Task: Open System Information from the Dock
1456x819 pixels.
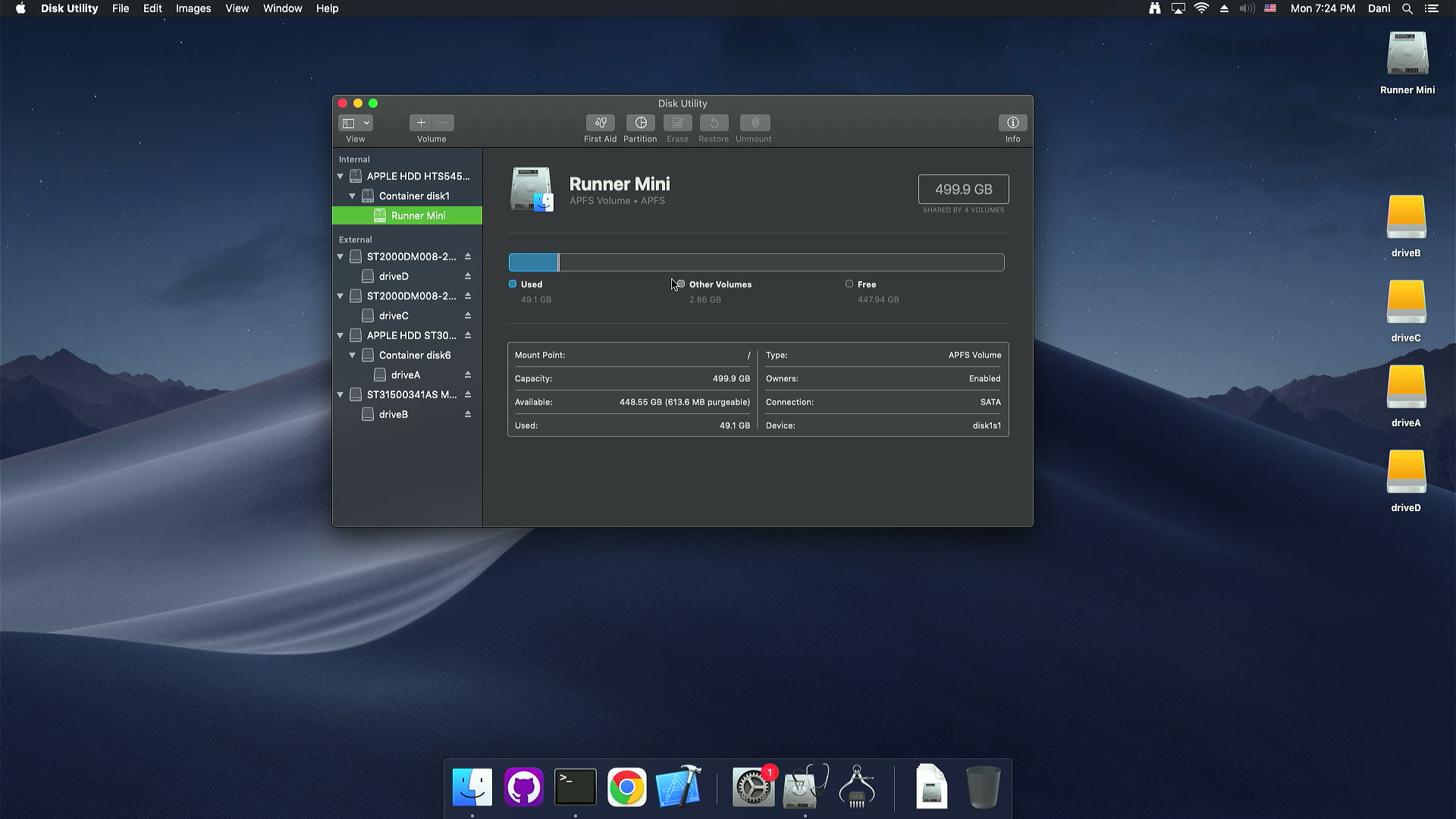Action: point(858,787)
